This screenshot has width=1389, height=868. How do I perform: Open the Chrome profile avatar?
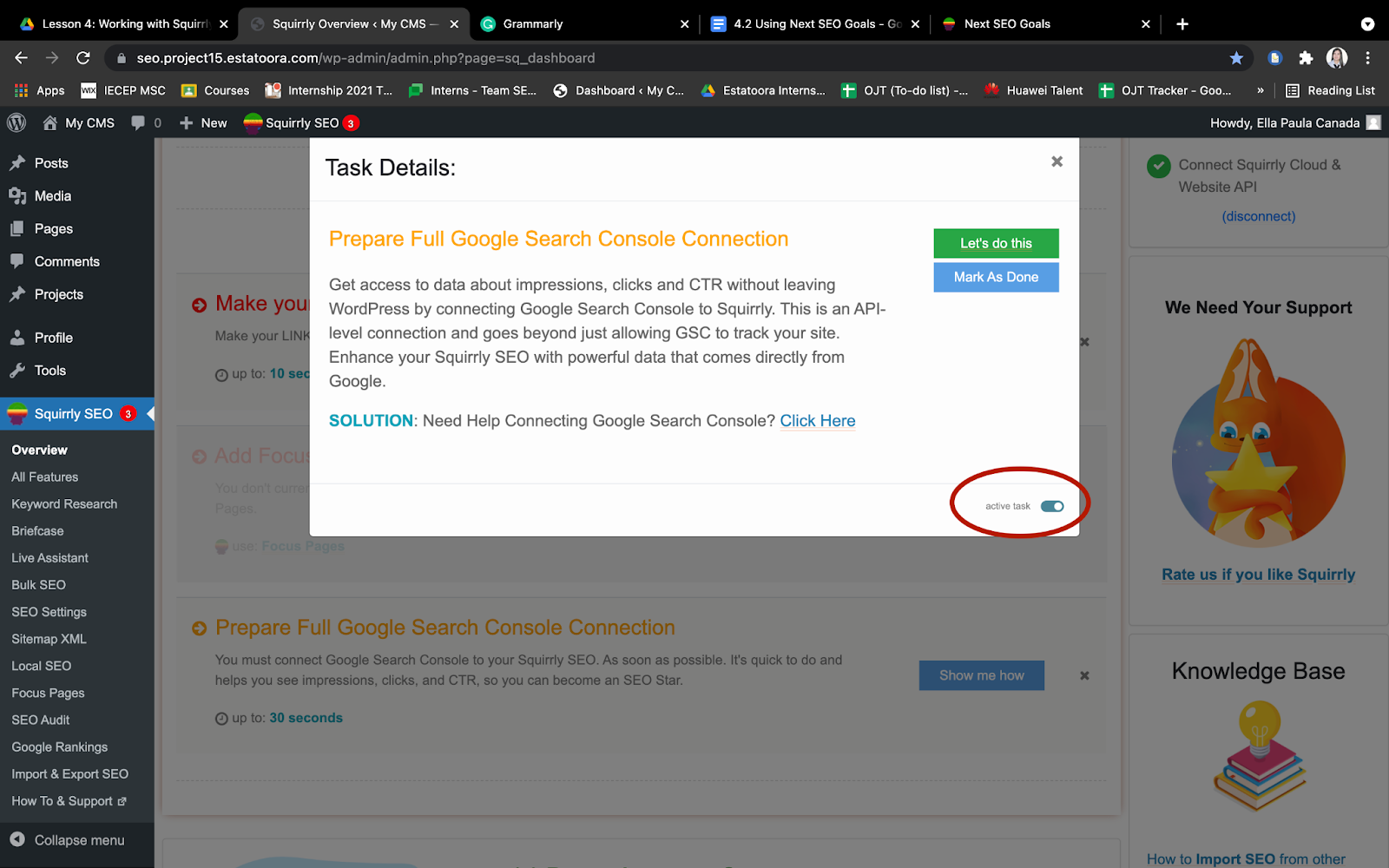(1337, 58)
